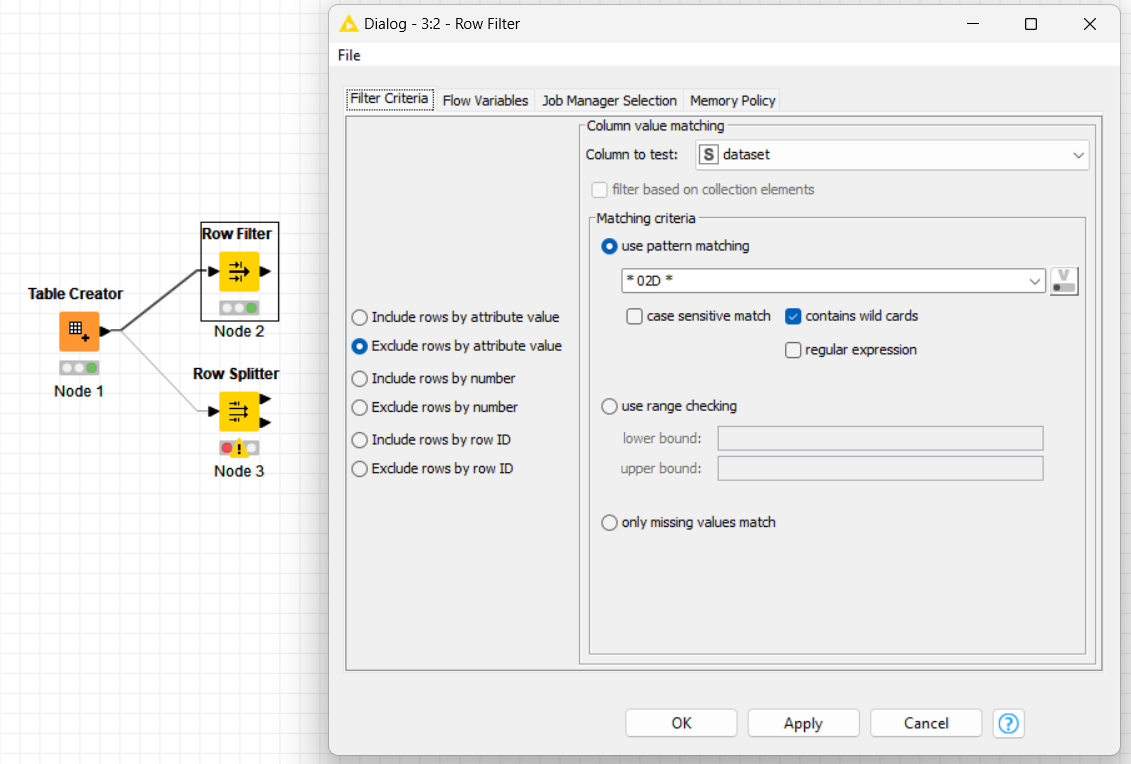Select Include rows by attribute value
This screenshot has height=764, width=1131.
pyautogui.click(x=360, y=317)
